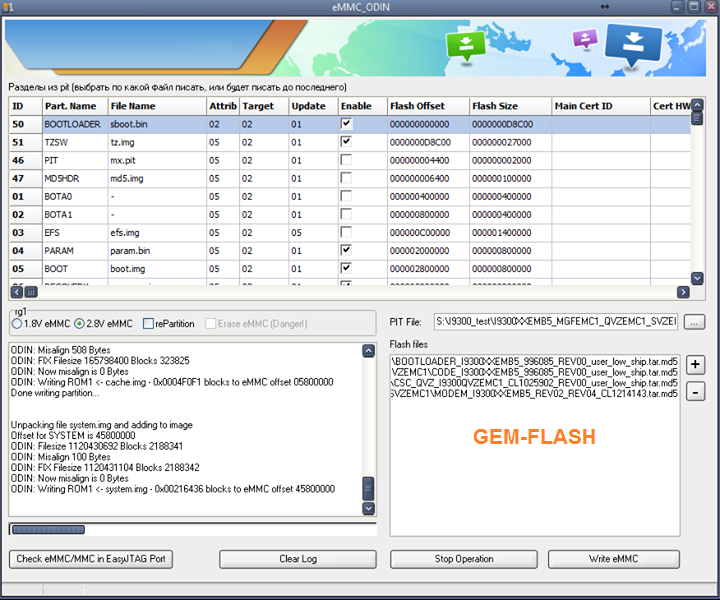
Task: Click Check eMMC/MMC in EasyJTAG Port
Action: point(91,559)
